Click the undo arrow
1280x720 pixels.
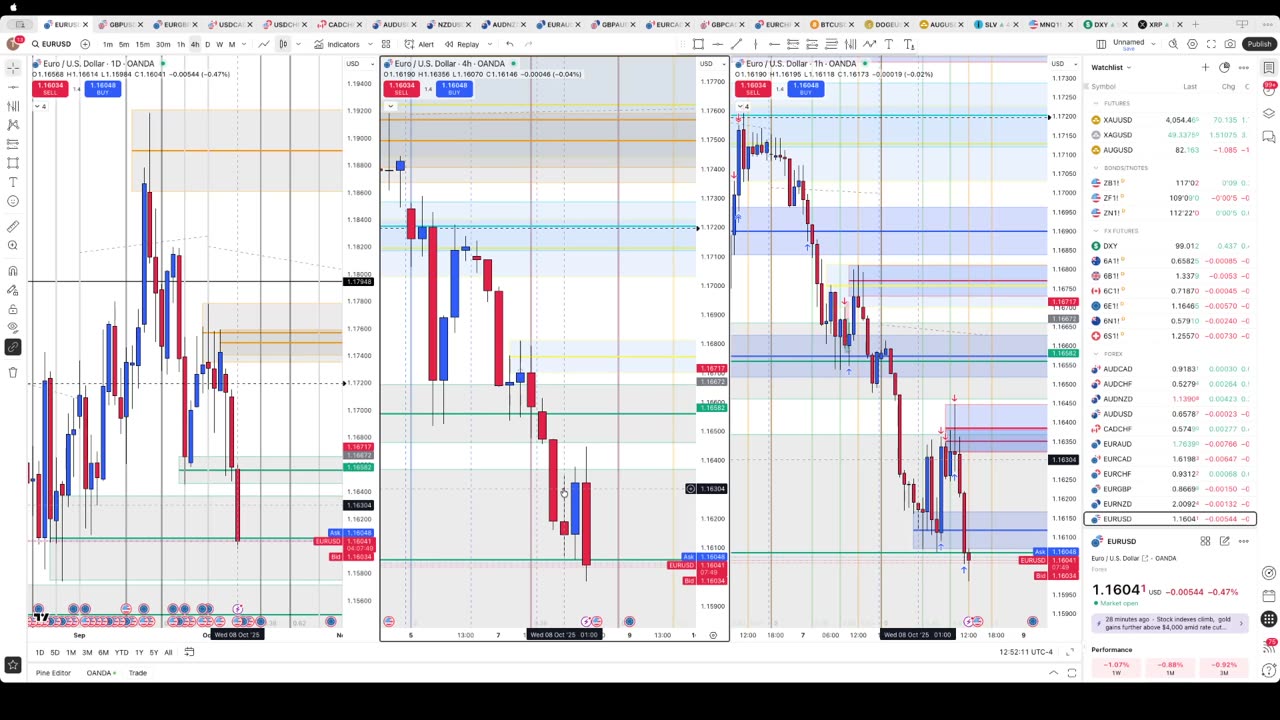(x=509, y=44)
